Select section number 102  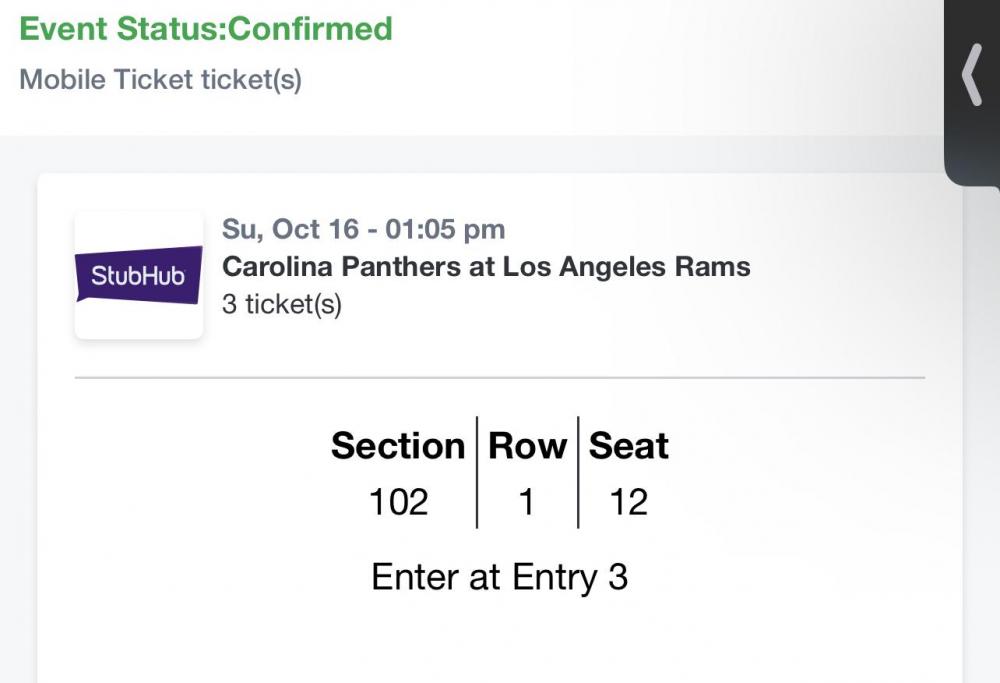[398, 501]
